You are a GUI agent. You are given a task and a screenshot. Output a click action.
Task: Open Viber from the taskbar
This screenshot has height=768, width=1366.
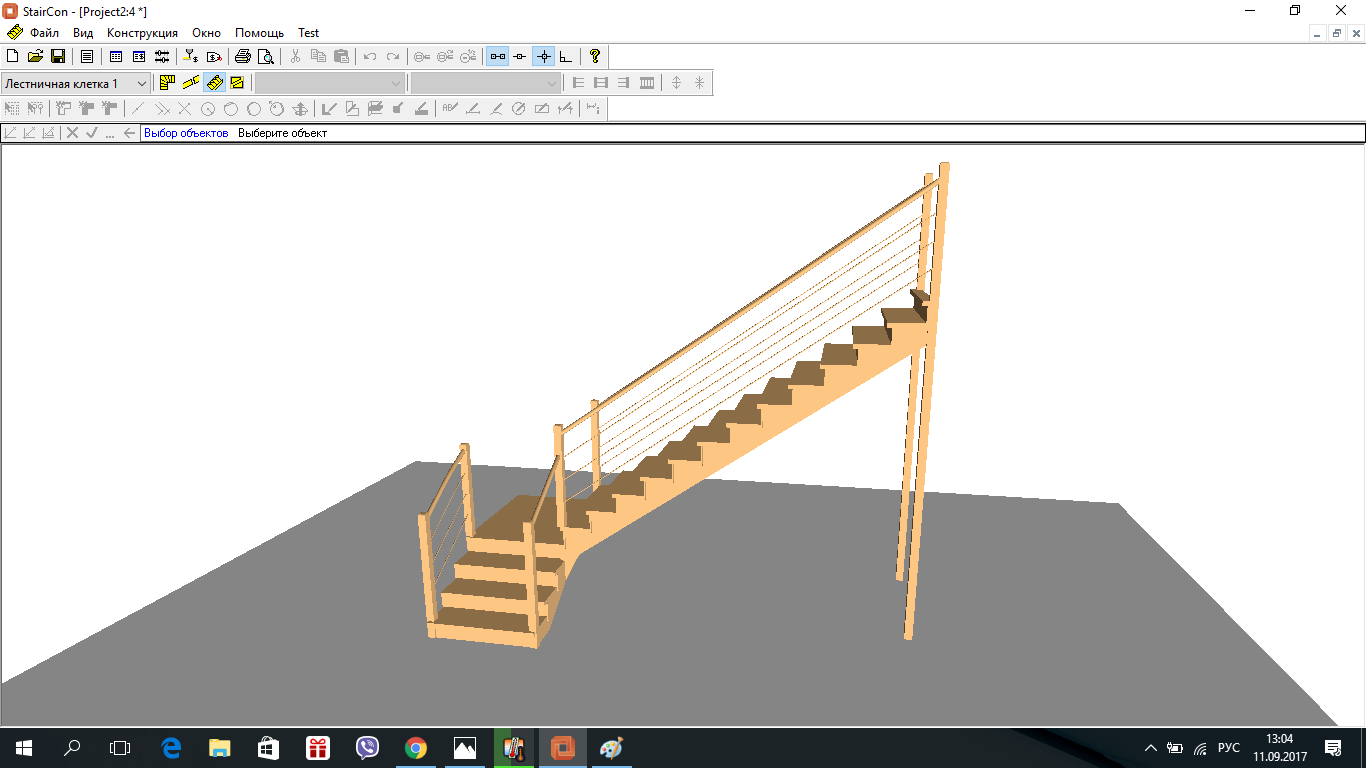tap(368, 748)
